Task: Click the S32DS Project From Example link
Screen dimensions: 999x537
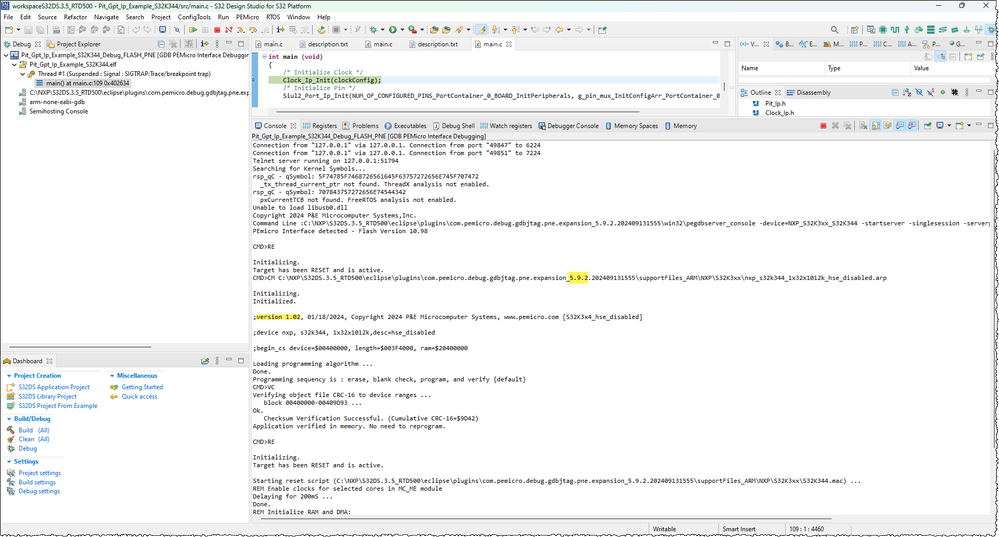Action: tap(58, 406)
